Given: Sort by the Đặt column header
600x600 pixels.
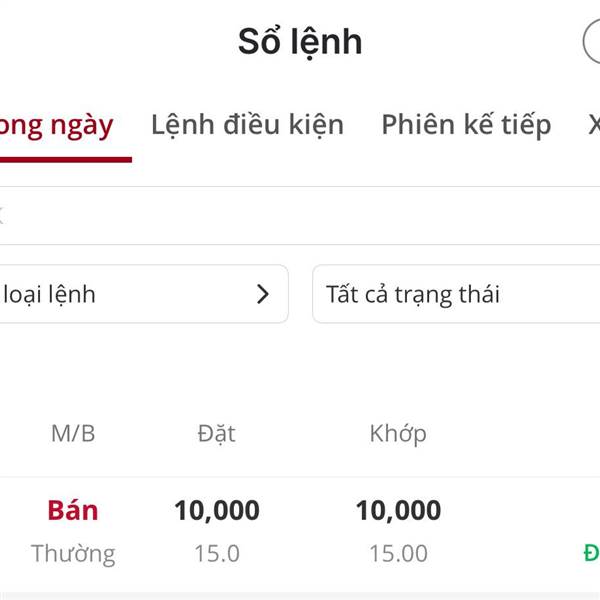Looking at the screenshot, I should (x=217, y=434).
